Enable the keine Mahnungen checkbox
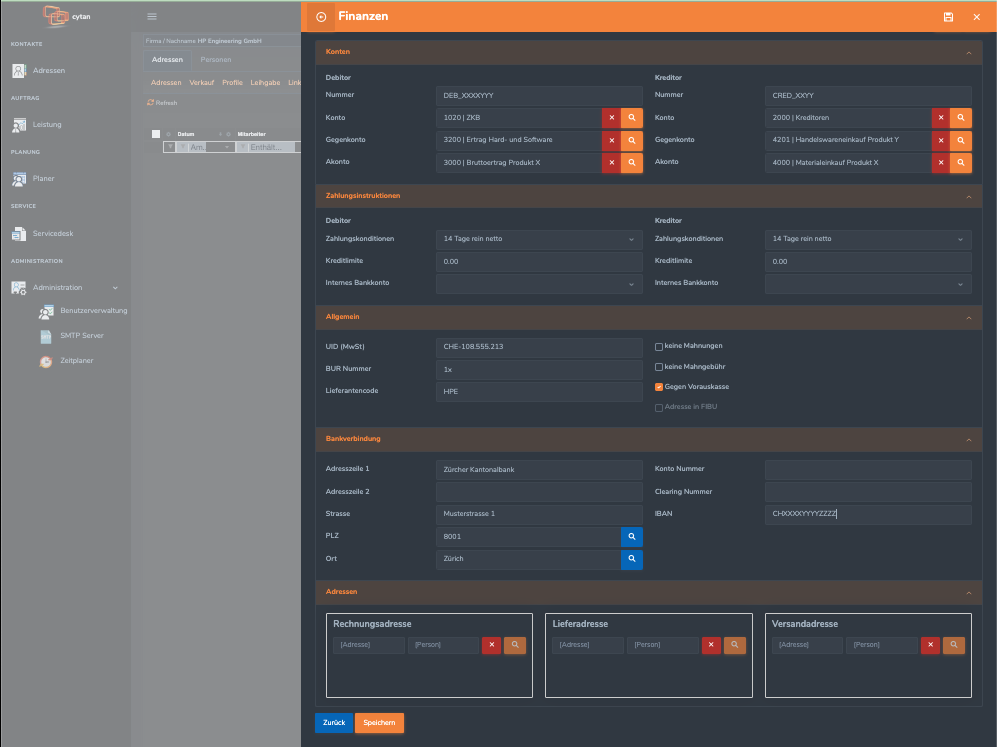 659,347
